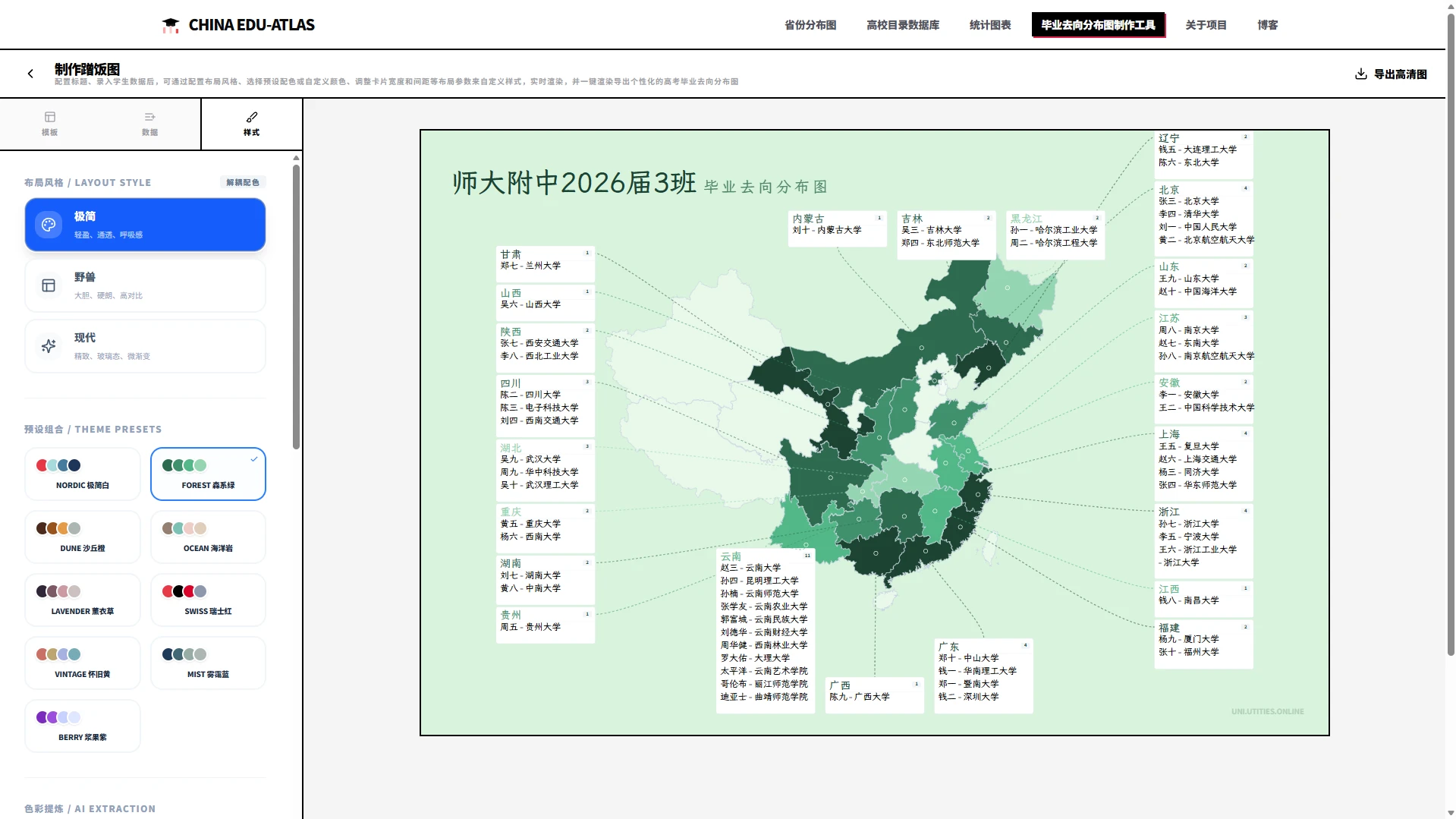Choose the MIST 雾霾蓝 theme preset

coord(208,663)
